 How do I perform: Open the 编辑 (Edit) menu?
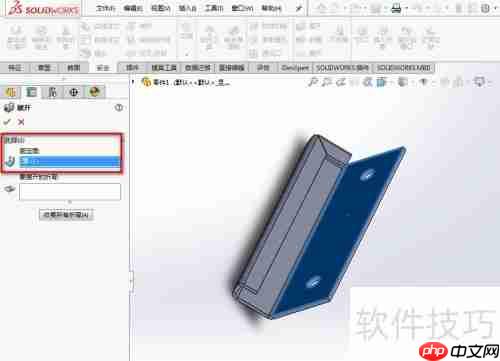(x=133, y=8)
